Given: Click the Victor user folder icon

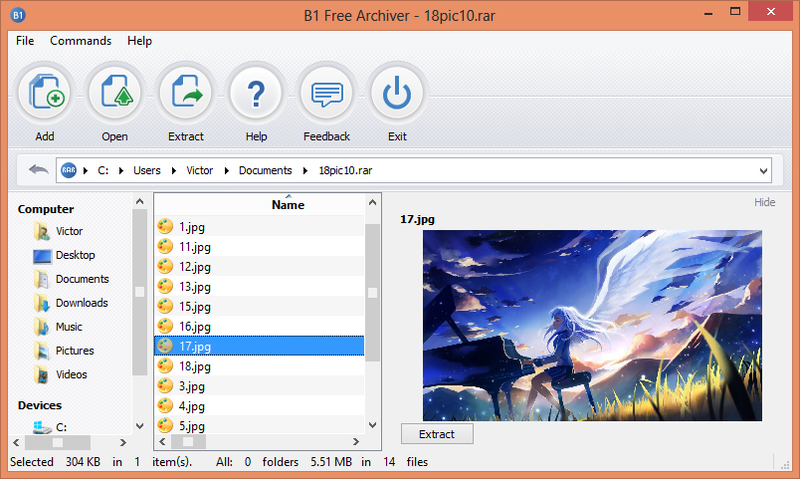Looking at the screenshot, I should 42,231.
